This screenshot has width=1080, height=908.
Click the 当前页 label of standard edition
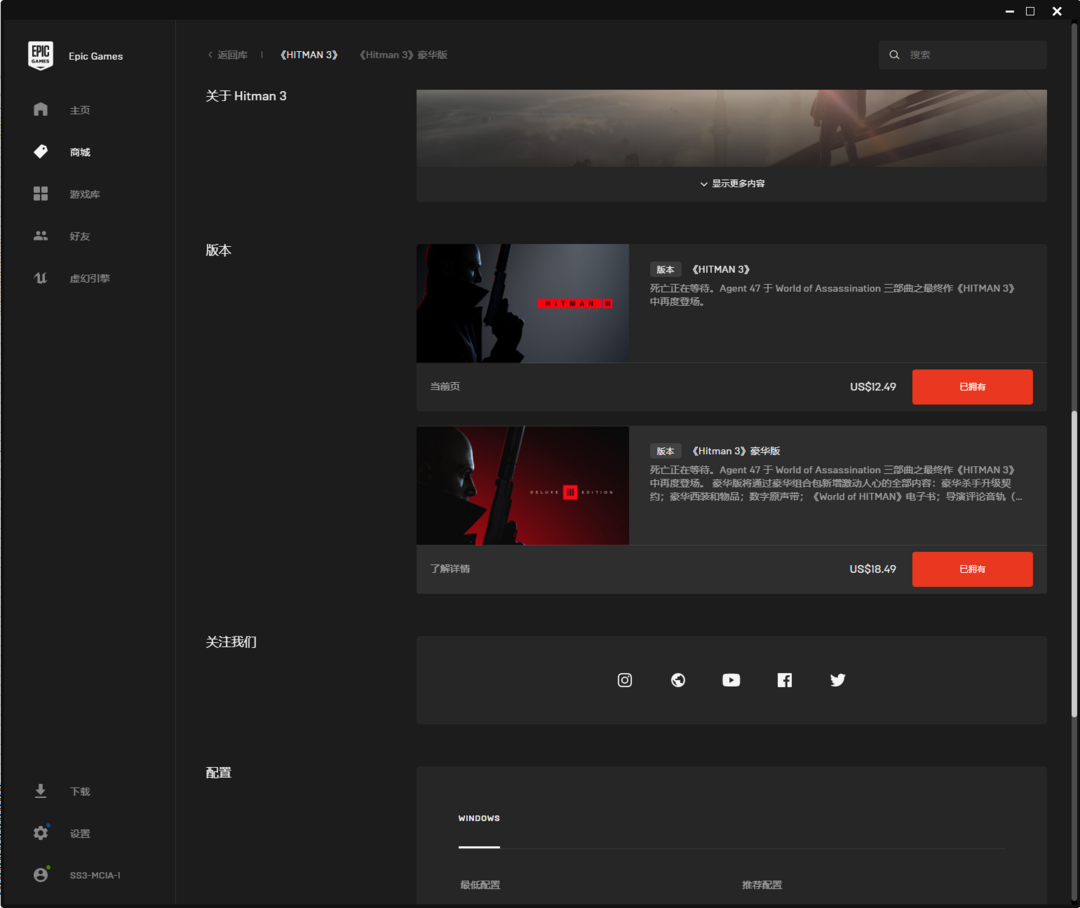click(x=445, y=386)
